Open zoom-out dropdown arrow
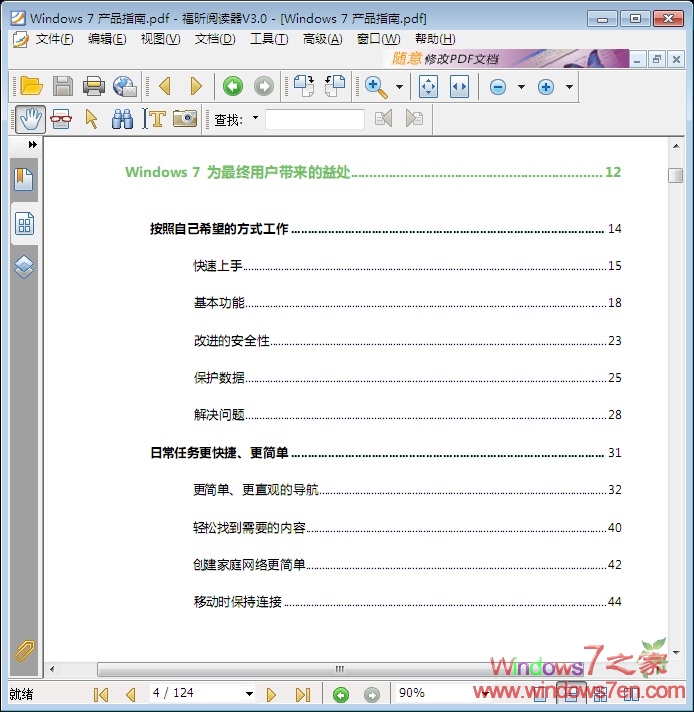This screenshot has width=694, height=712. [521, 86]
